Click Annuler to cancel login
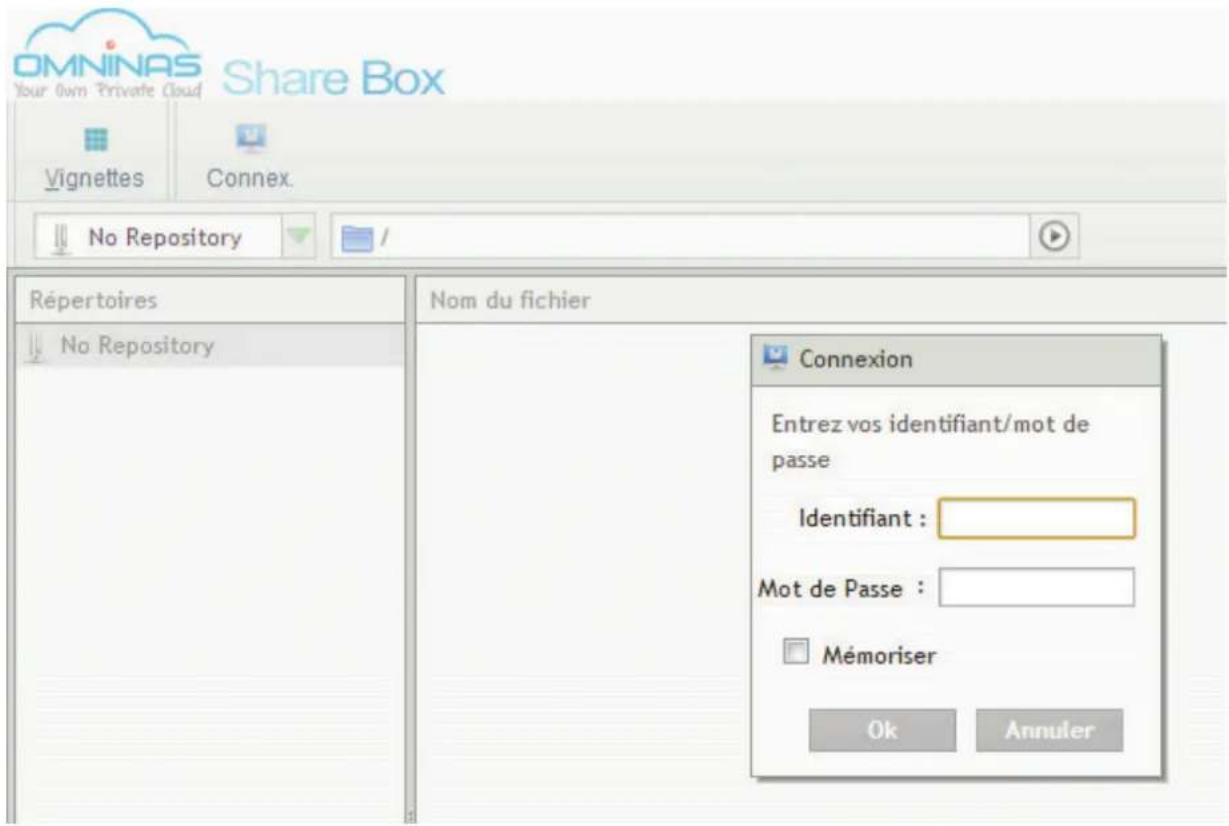1229x826 pixels. point(1049,731)
